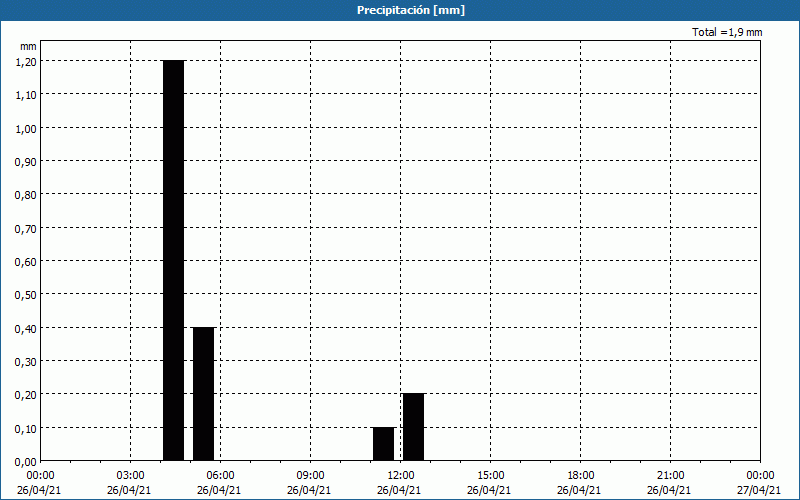Viewport: 800px width, 500px height.
Task: Click the 00:00 27/04/21 time label
Action: click(759, 483)
